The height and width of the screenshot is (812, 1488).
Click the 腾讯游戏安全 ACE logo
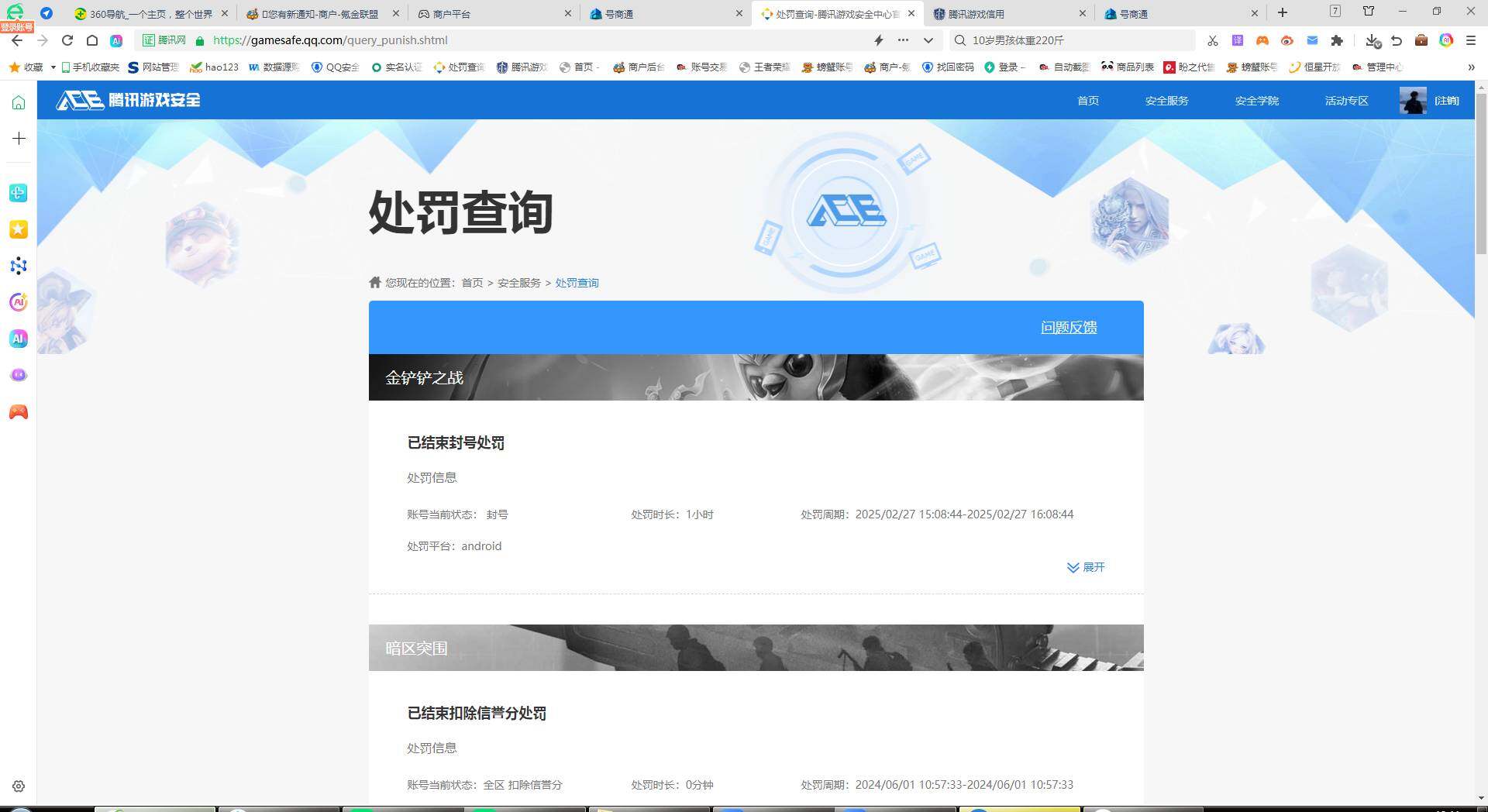tap(128, 100)
